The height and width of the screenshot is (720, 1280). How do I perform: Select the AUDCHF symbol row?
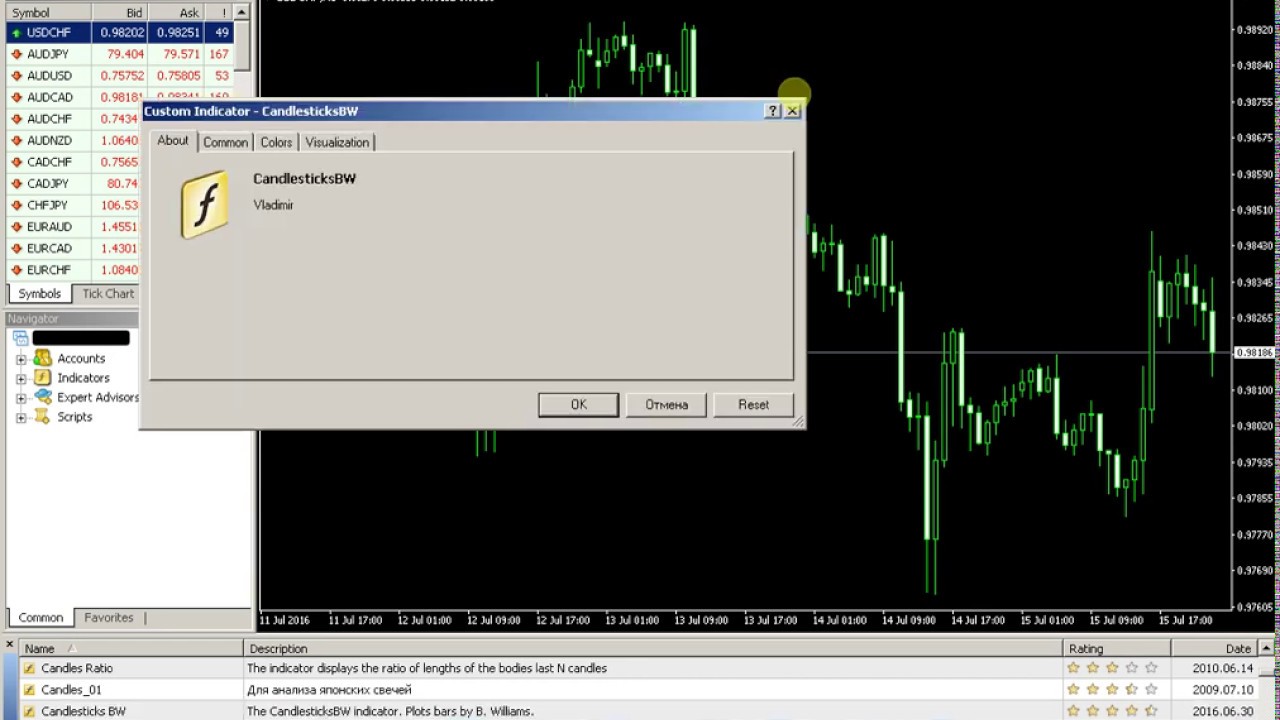click(74, 119)
